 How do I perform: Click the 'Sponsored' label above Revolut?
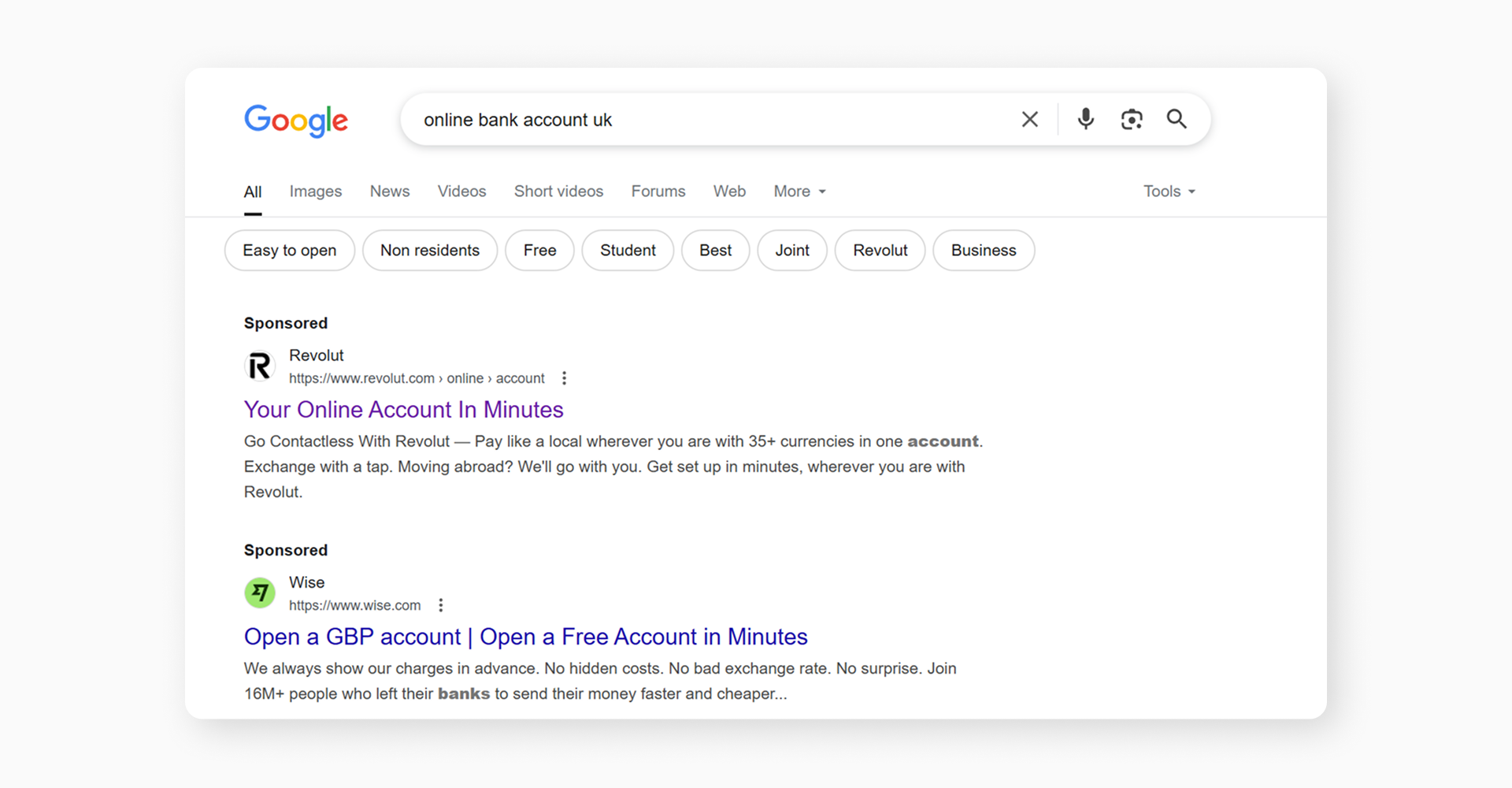pyautogui.click(x=286, y=323)
